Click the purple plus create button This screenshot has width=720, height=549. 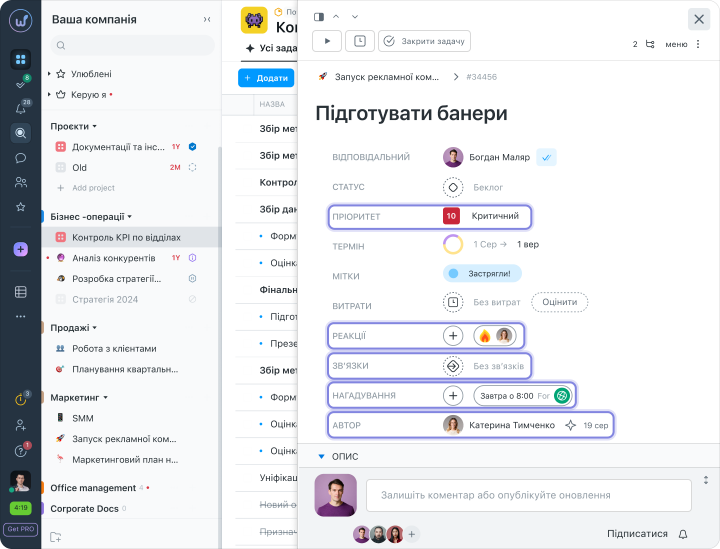pos(20,249)
